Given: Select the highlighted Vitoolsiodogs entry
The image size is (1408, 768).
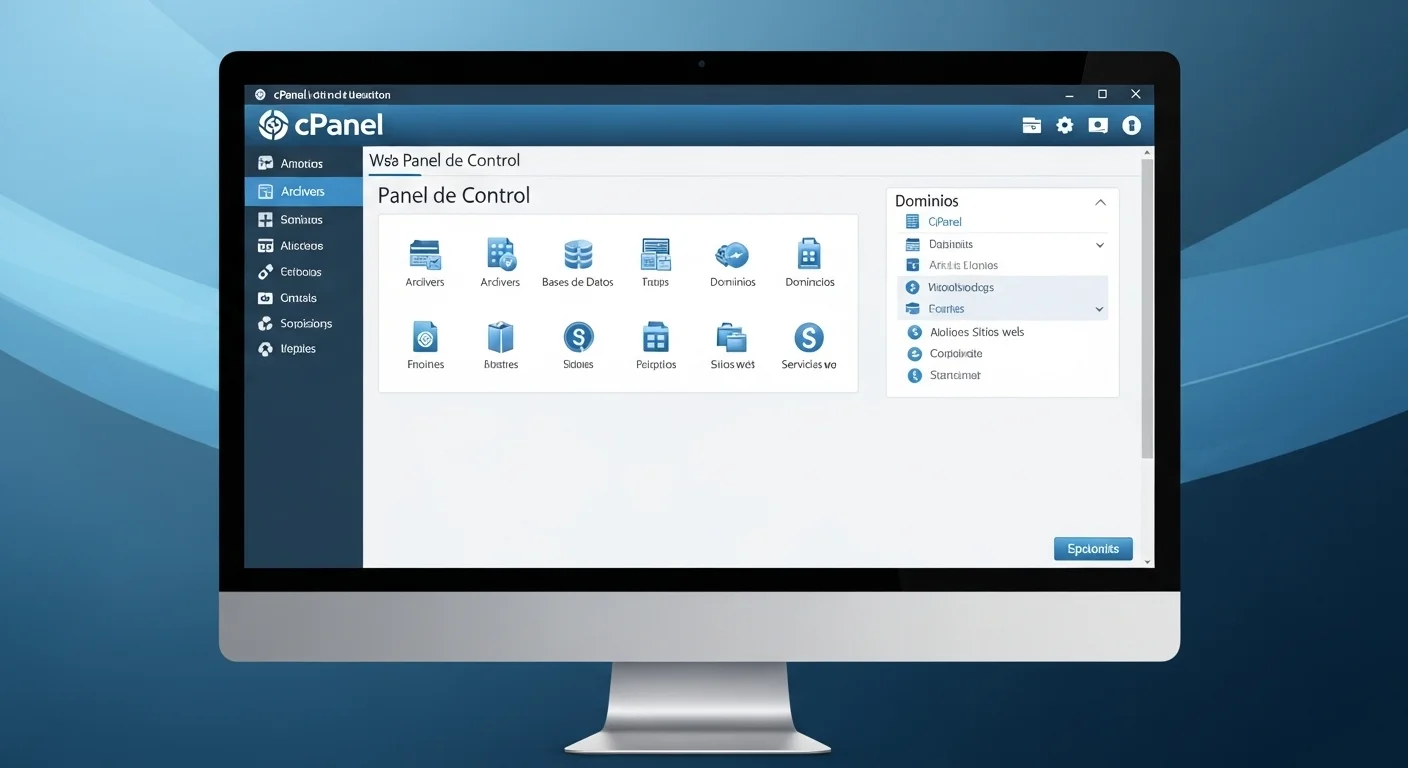Looking at the screenshot, I should (x=1003, y=287).
